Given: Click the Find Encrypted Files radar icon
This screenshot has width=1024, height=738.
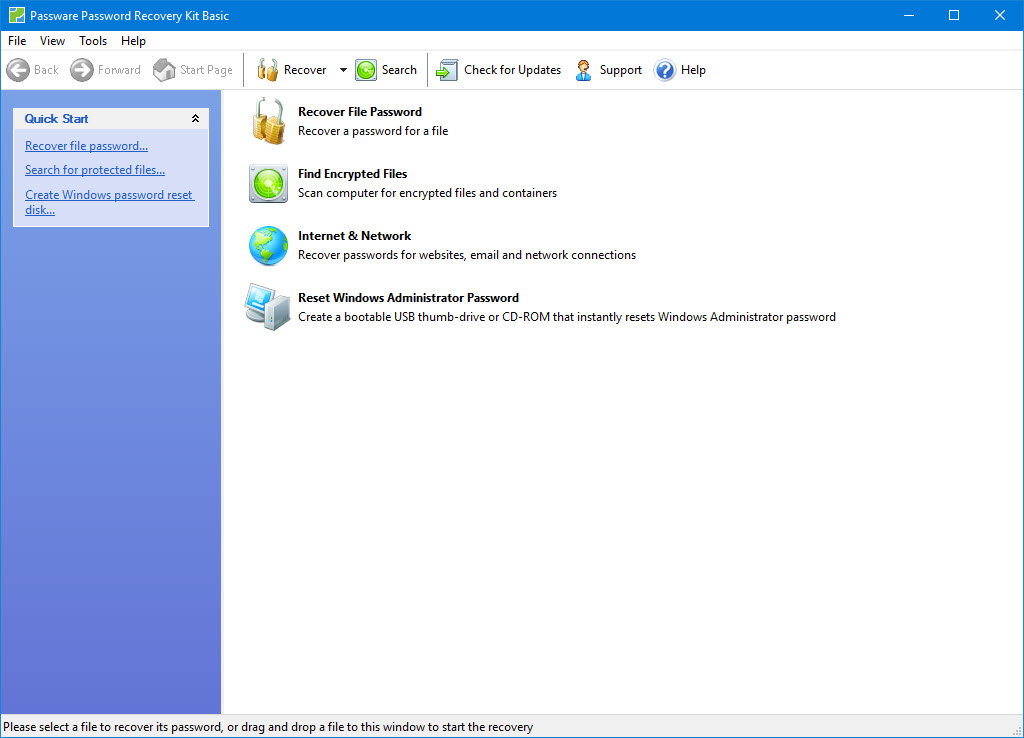Looking at the screenshot, I should 268,184.
